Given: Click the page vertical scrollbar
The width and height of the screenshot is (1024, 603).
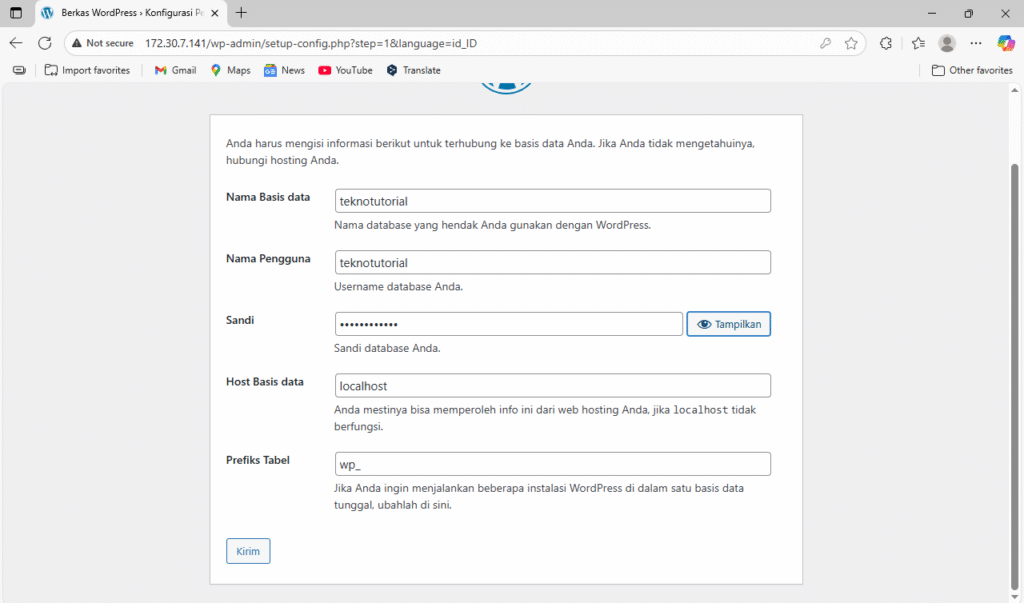Looking at the screenshot, I should coord(1014,376).
